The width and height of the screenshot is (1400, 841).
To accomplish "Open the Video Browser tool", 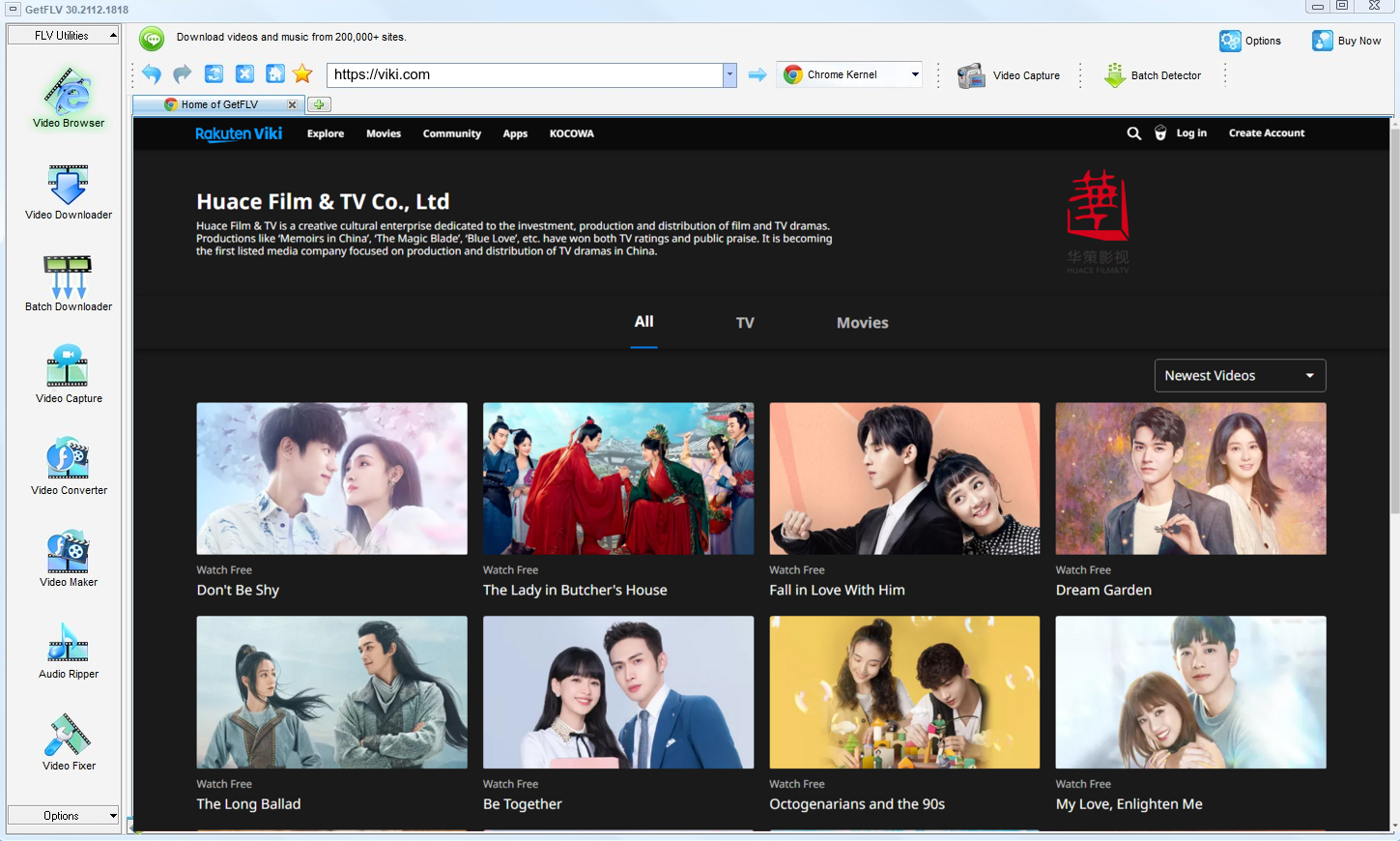I will coord(69,97).
